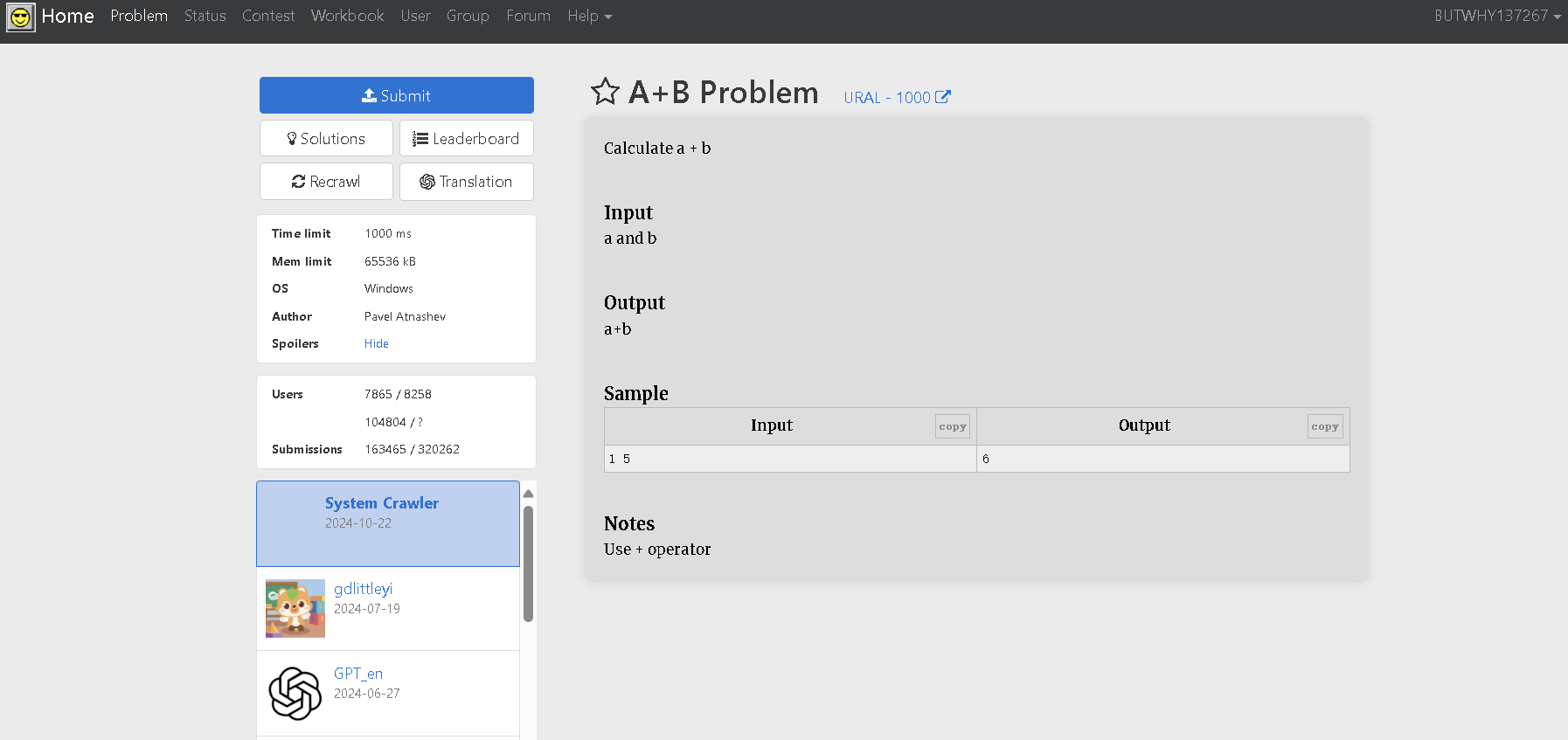This screenshot has width=1568, height=740.
Task: Select the System Crawler description entry
Action: pyautogui.click(x=388, y=523)
